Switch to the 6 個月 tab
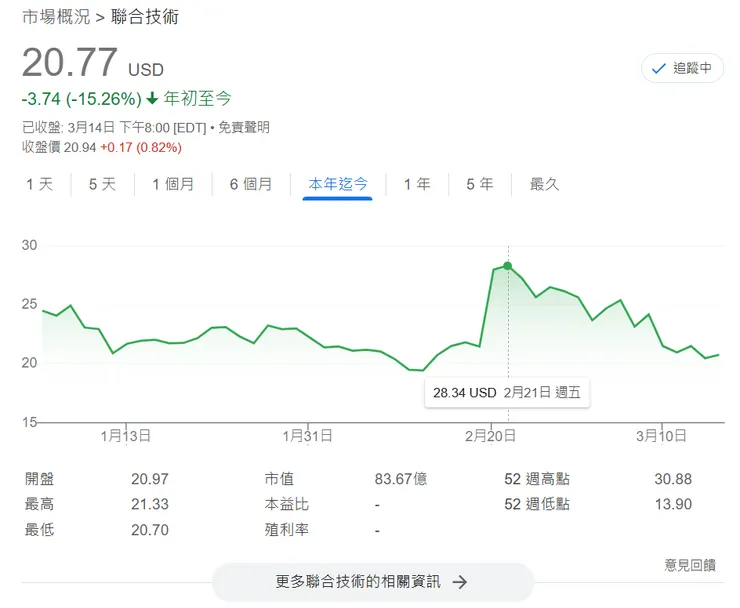 (251, 184)
